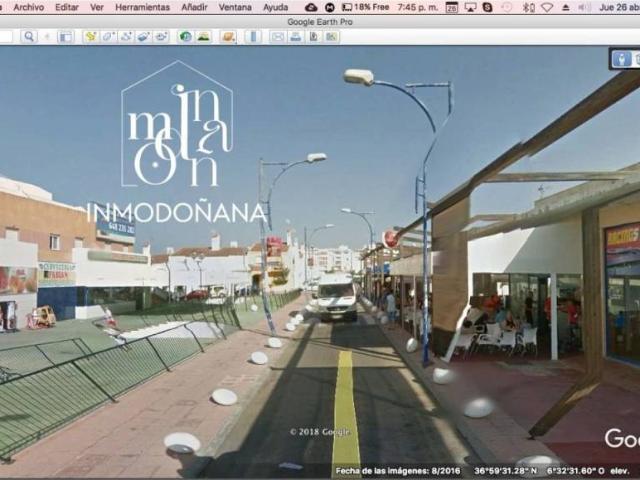
Task: Click the Record a Tour camera icon
Action: (162, 37)
